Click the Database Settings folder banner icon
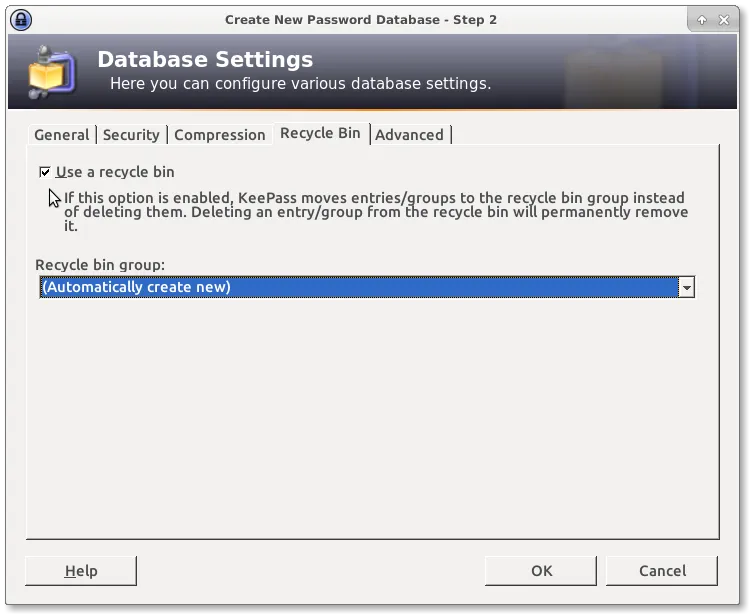The height and width of the screenshot is (614, 749). pos(50,71)
